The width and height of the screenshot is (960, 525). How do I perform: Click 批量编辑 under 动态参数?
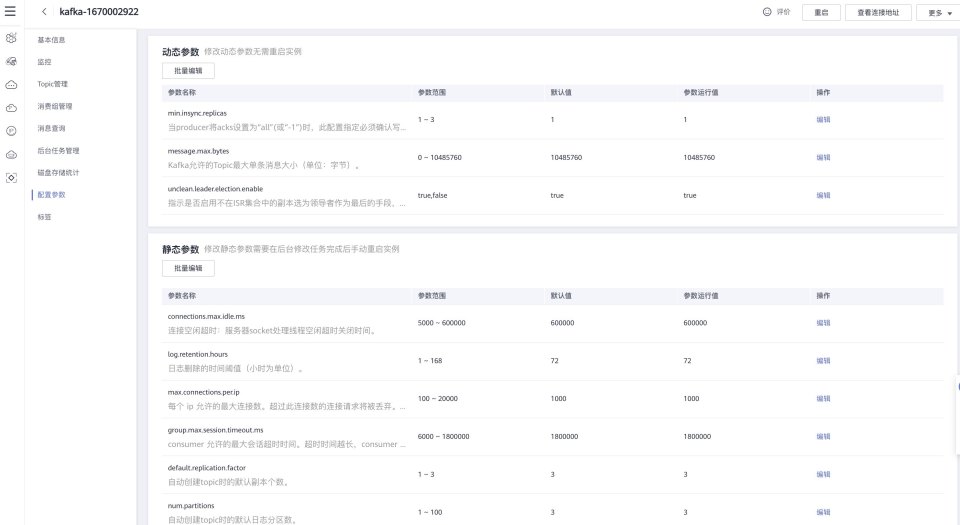click(x=188, y=71)
